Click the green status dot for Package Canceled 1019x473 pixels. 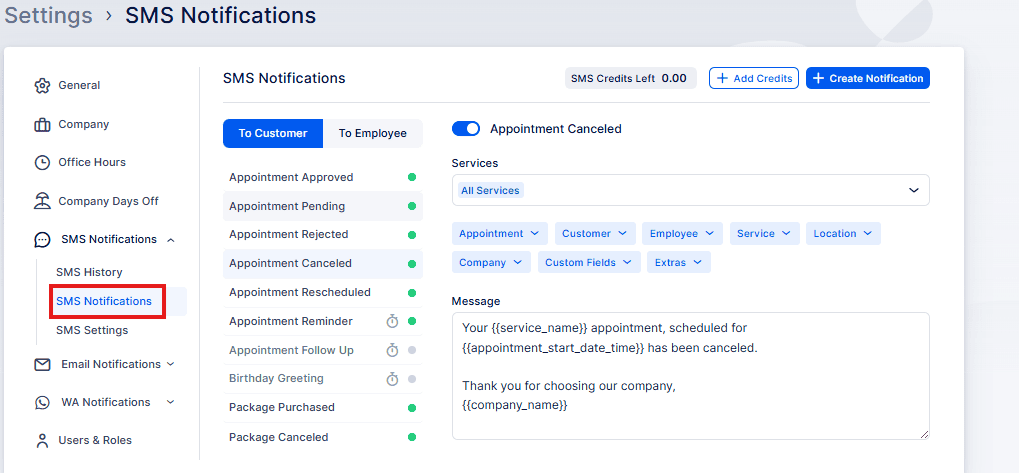tap(411, 437)
